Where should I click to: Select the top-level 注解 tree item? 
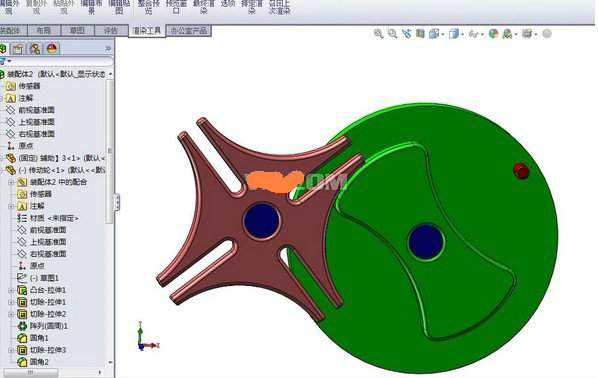26,98
